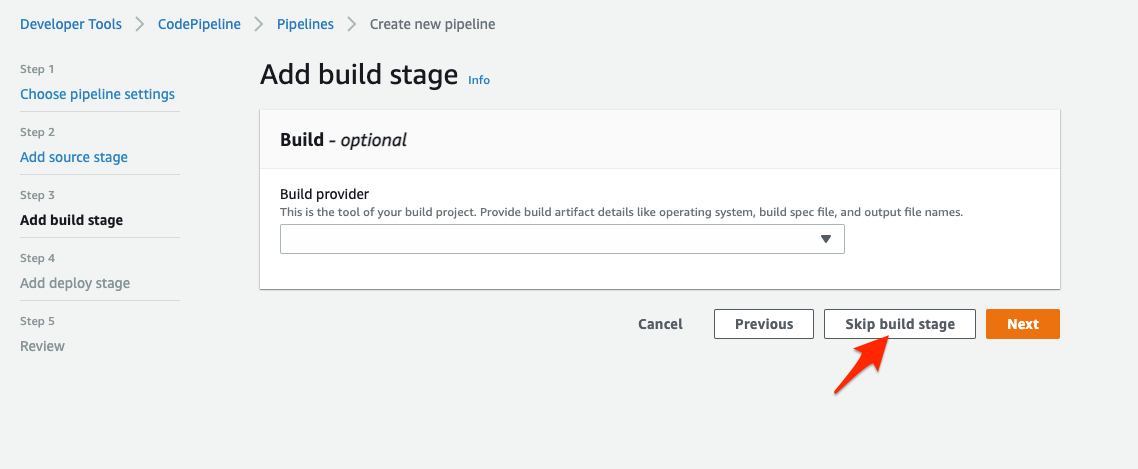Open the CodePipeline breadcrumb link
Viewport: 1138px width, 469px height.
[199, 24]
